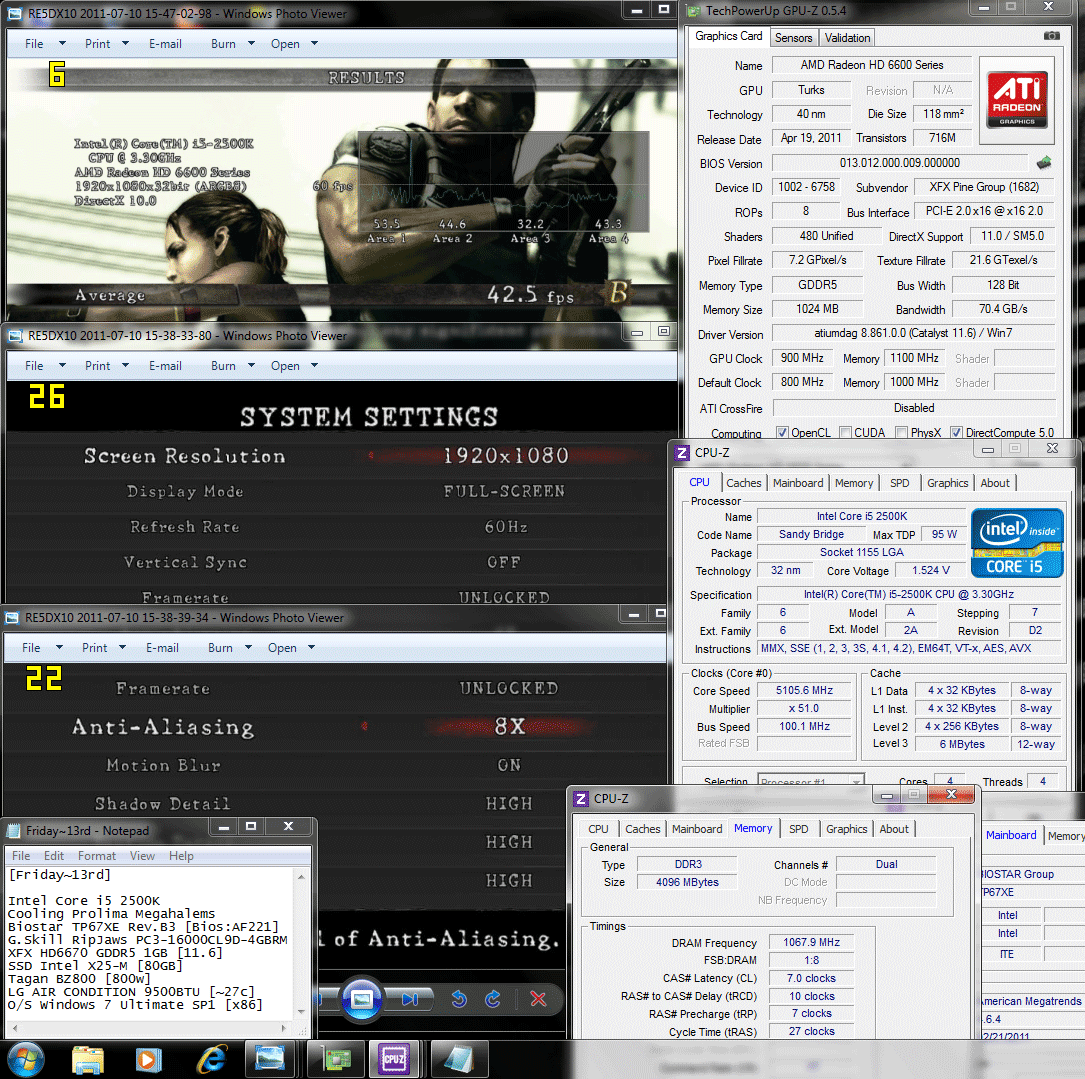Expand Open arrow in 15-47-02-98 Photo Viewer
This screenshot has height=1079, width=1085.
[x=314, y=44]
